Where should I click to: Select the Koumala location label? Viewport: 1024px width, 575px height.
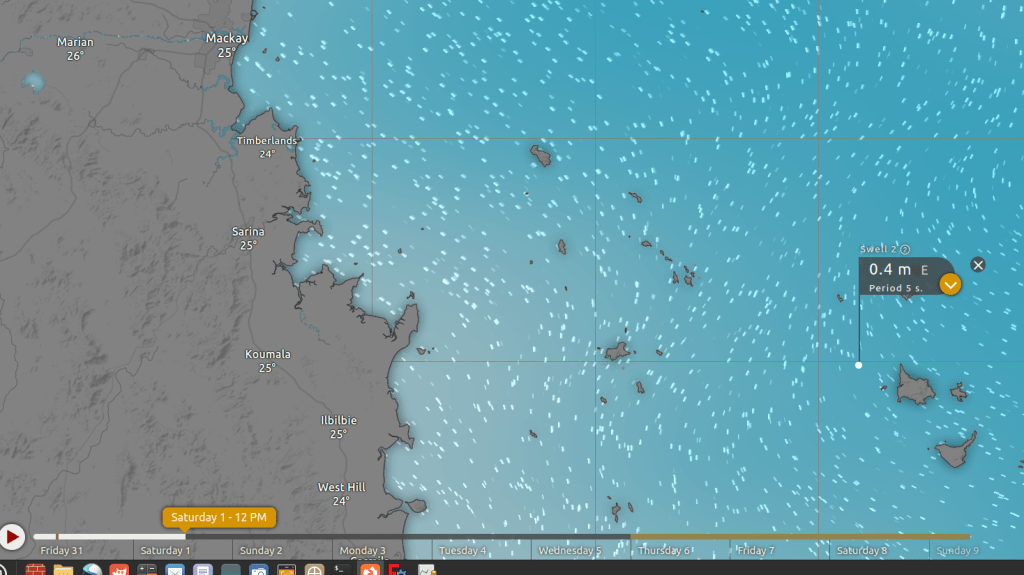(x=267, y=354)
